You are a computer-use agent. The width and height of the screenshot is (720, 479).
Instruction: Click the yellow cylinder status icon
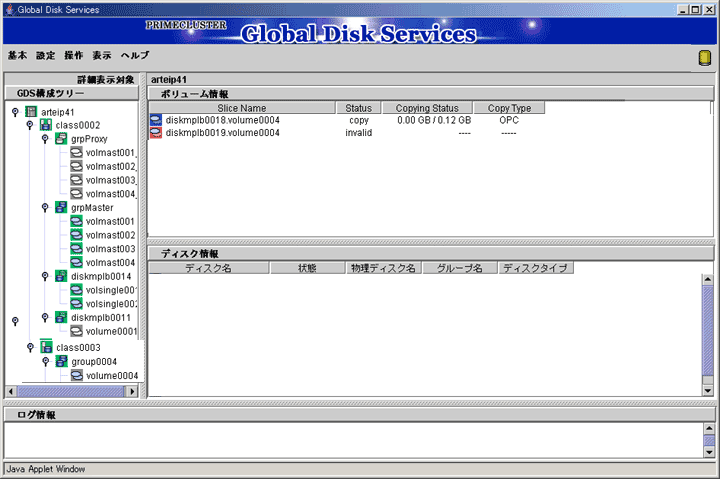pyautogui.click(x=705, y=58)
